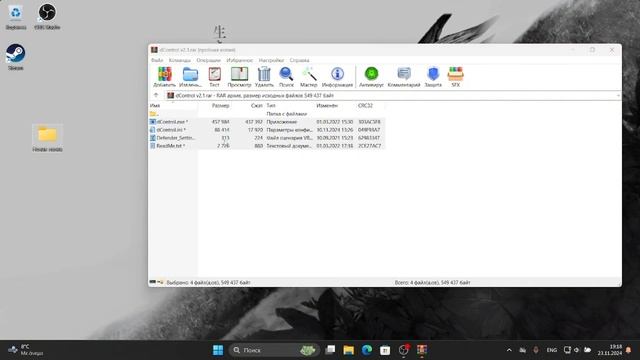Open Recycle Bin desktop icon

[x=16, y=17]
